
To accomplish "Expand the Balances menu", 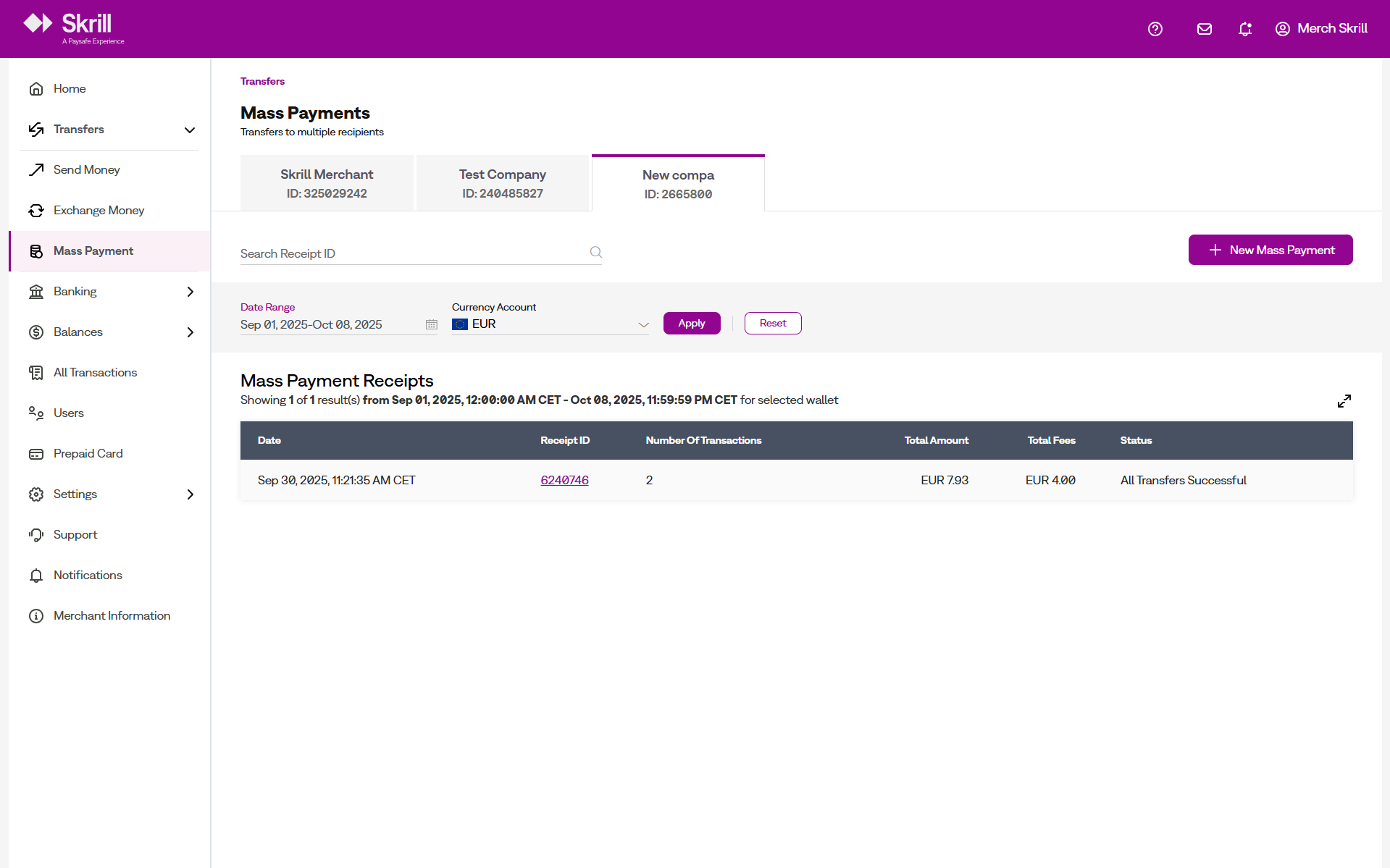I will (x=190, y=332).
